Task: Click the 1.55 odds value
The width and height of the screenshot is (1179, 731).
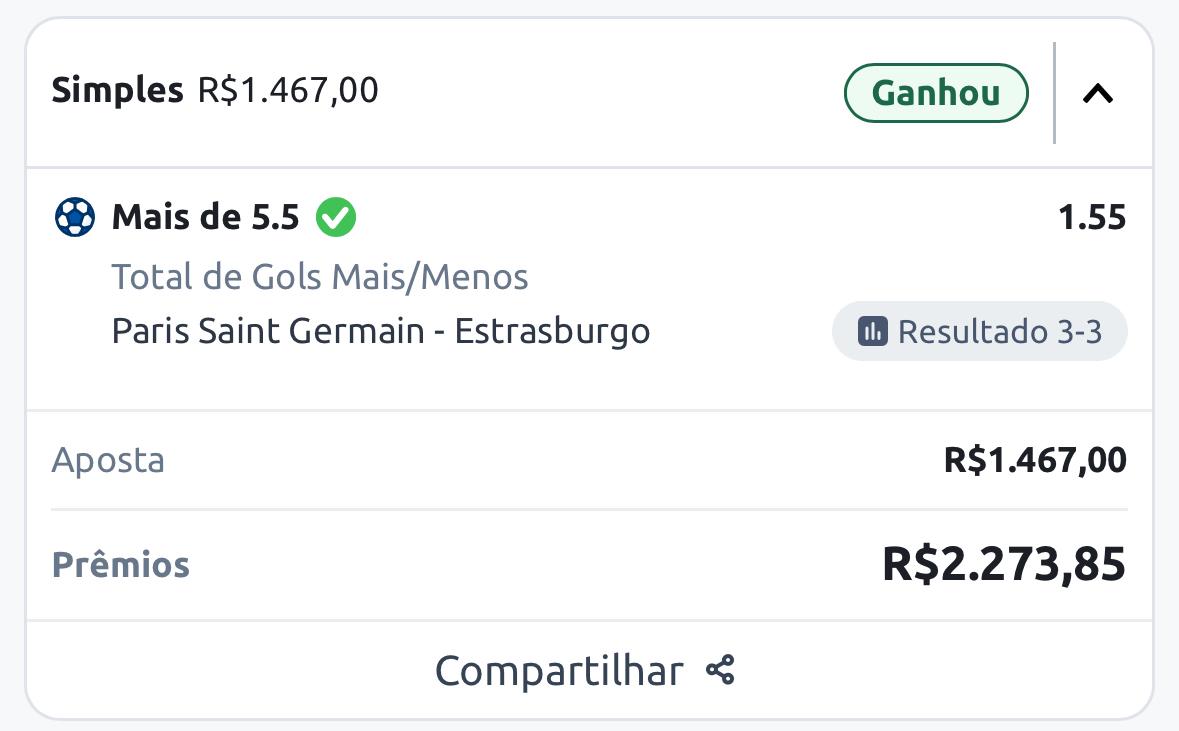Action: coord(1092,217)
